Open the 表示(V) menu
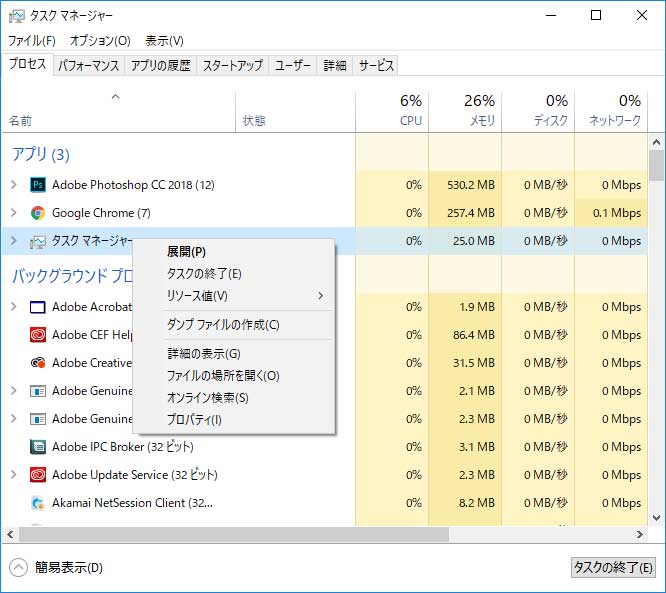This screenshot has width=666, height=593. (164, 41)
